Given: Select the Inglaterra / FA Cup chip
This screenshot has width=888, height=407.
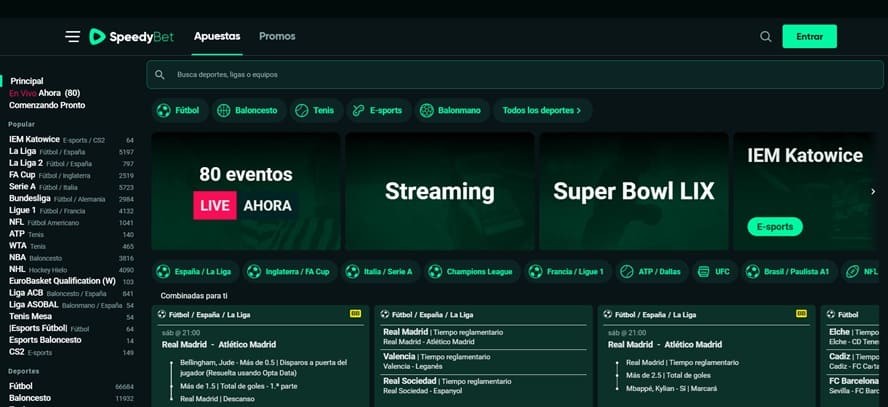Looking at the screenshot, I should pyautogui.click(x=290, y=272).
